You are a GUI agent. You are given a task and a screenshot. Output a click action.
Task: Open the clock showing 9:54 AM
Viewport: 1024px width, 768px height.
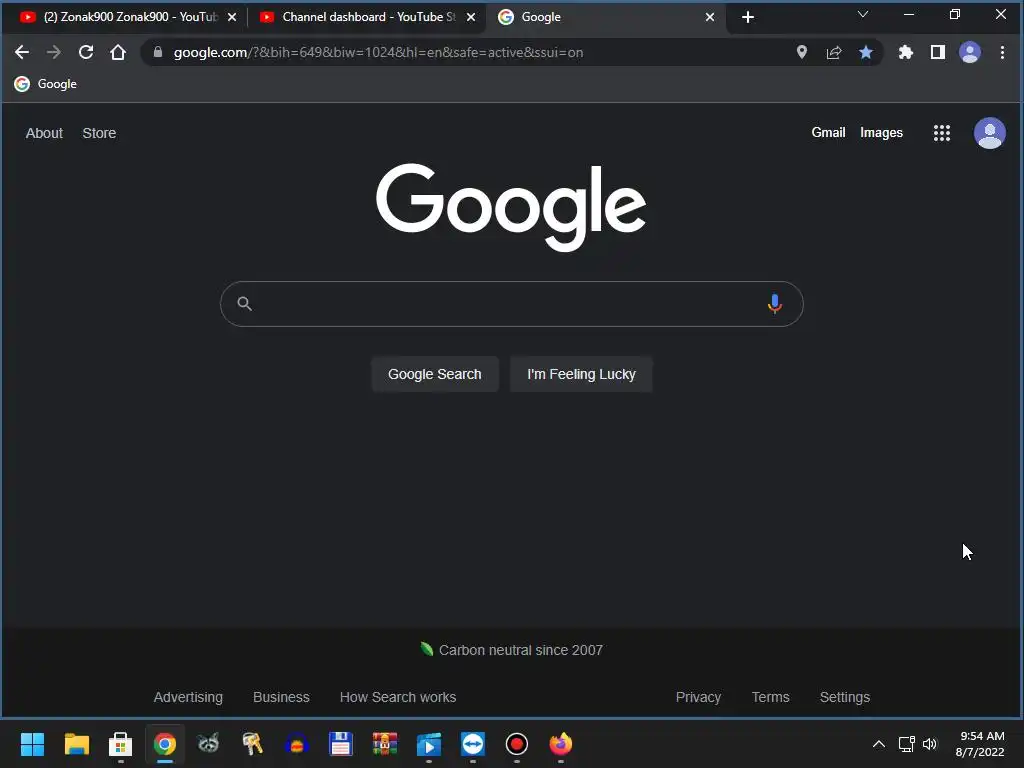tap(980, 744)
